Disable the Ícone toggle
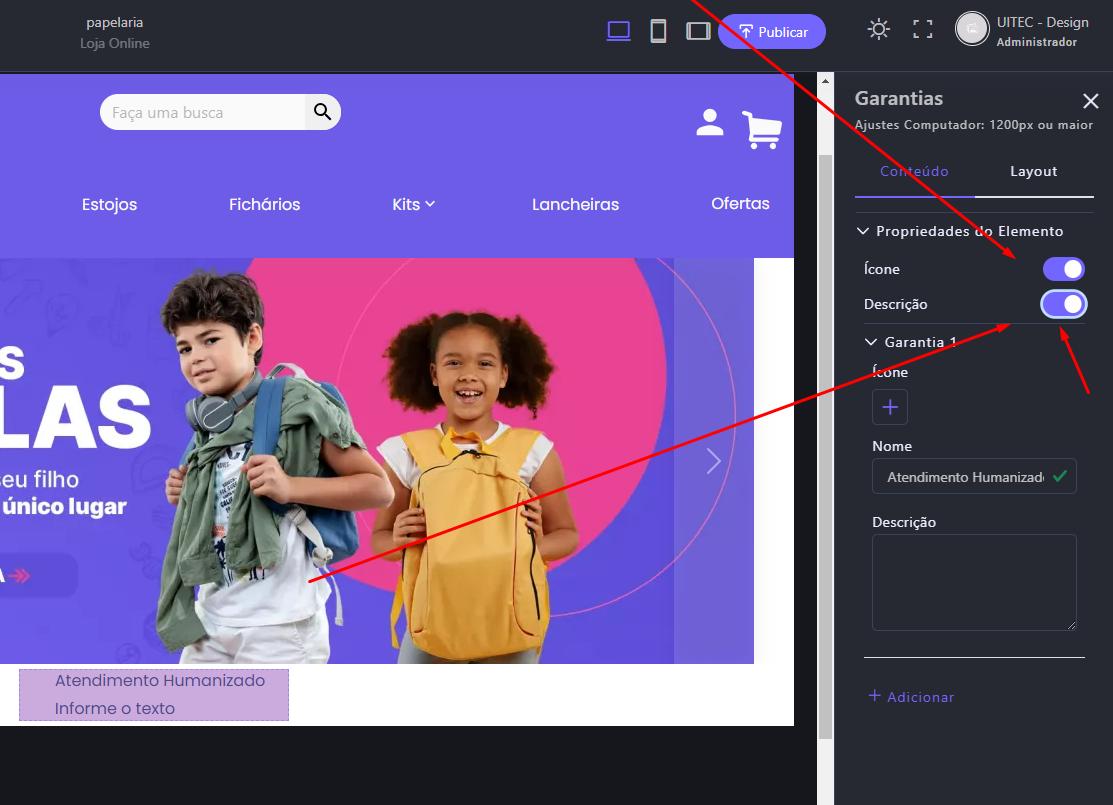Viewport: 1113px width, 805px height. click(1064, 269)
